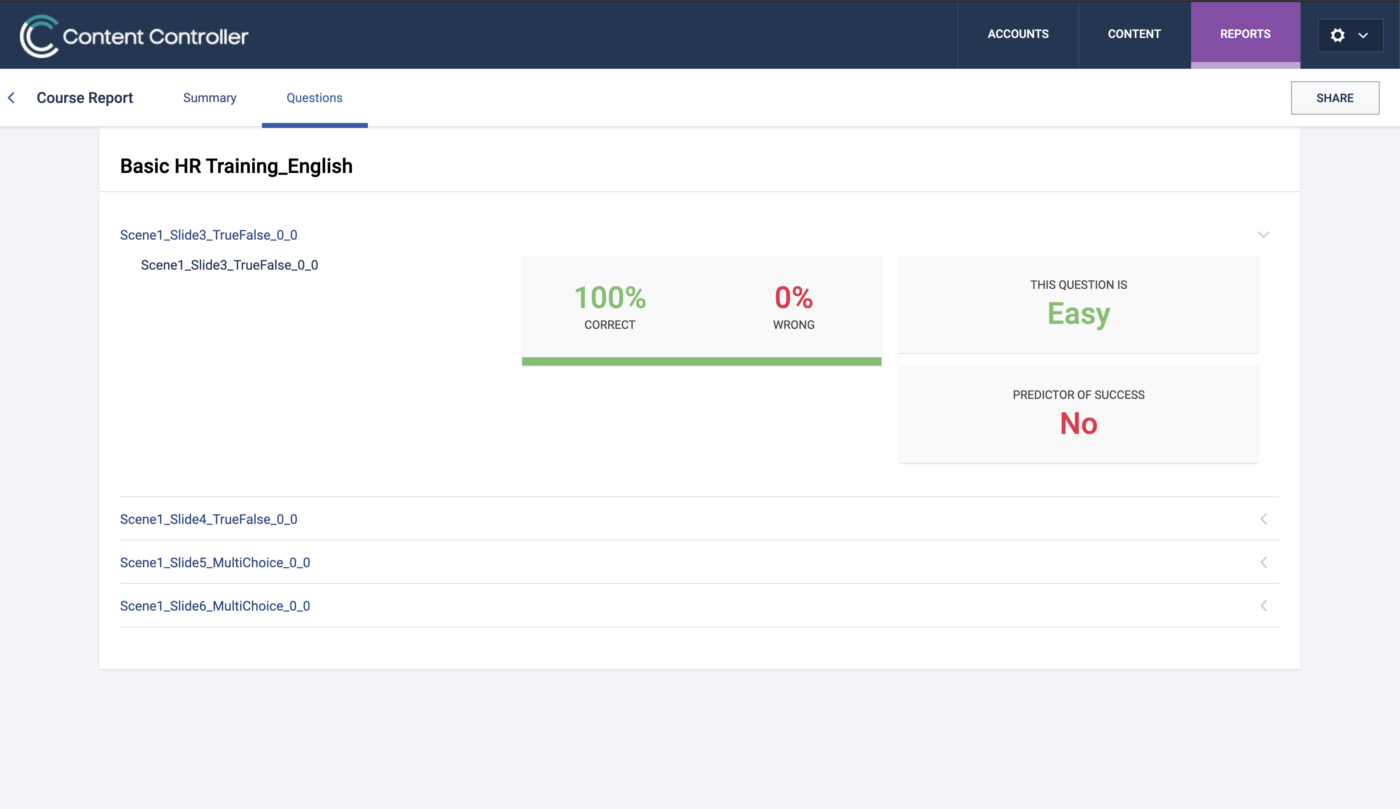
Task: Click the 'This Question Is Easy' card
Action: point(1078,304)
